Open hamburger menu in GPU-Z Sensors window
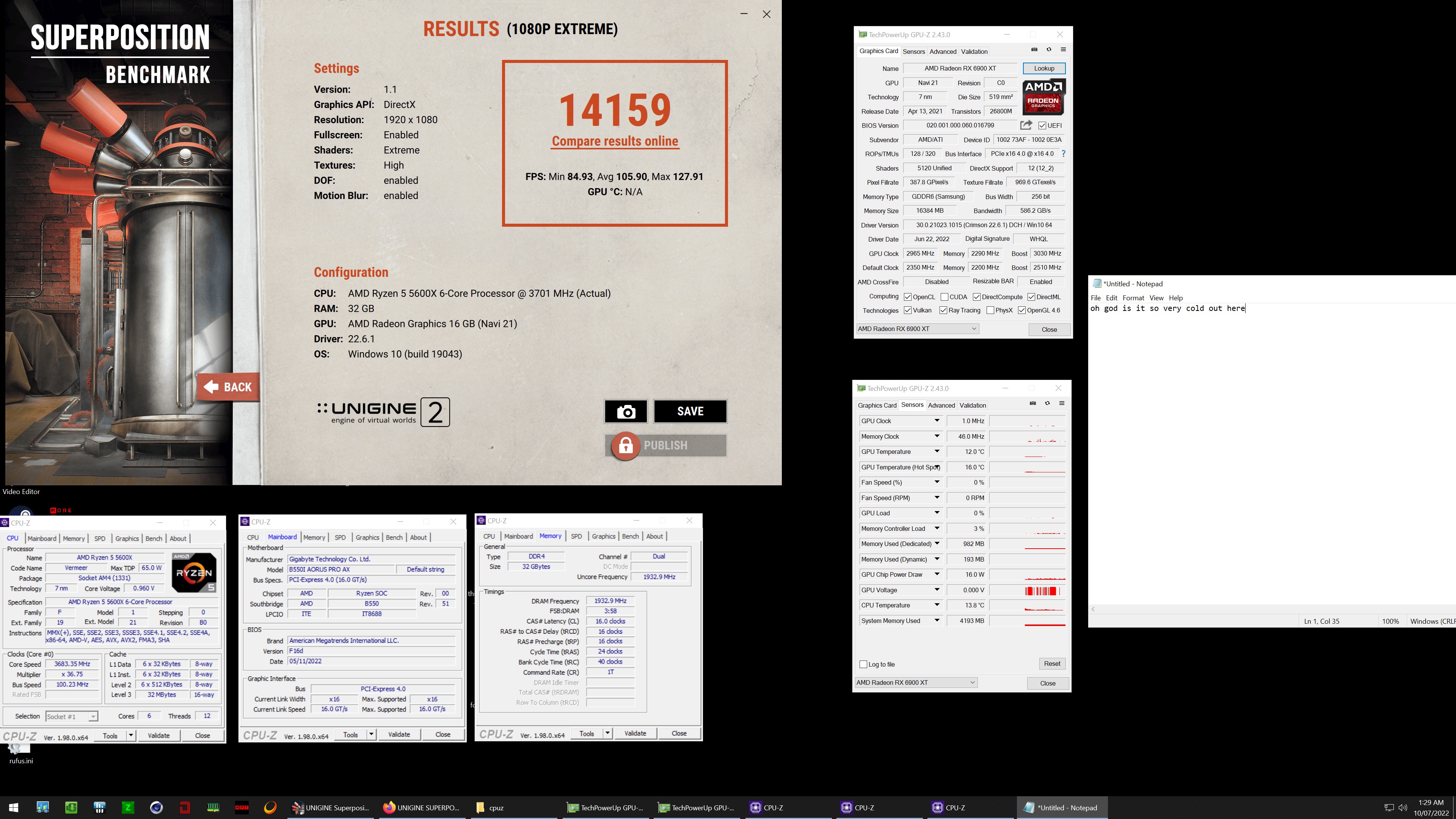Viewport: 1456px width, 819px height. coord(1062,403)
